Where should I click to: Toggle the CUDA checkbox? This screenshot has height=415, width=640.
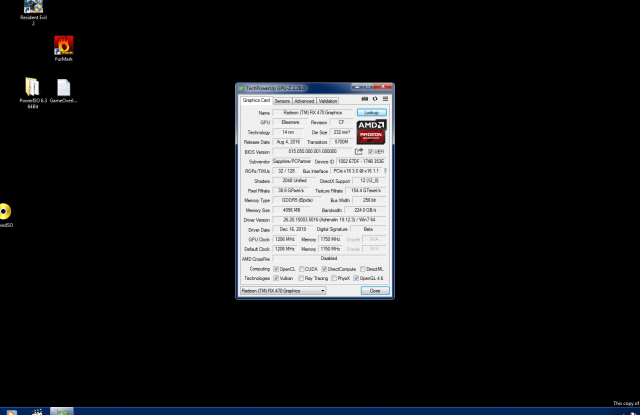[x=302, y=269]
